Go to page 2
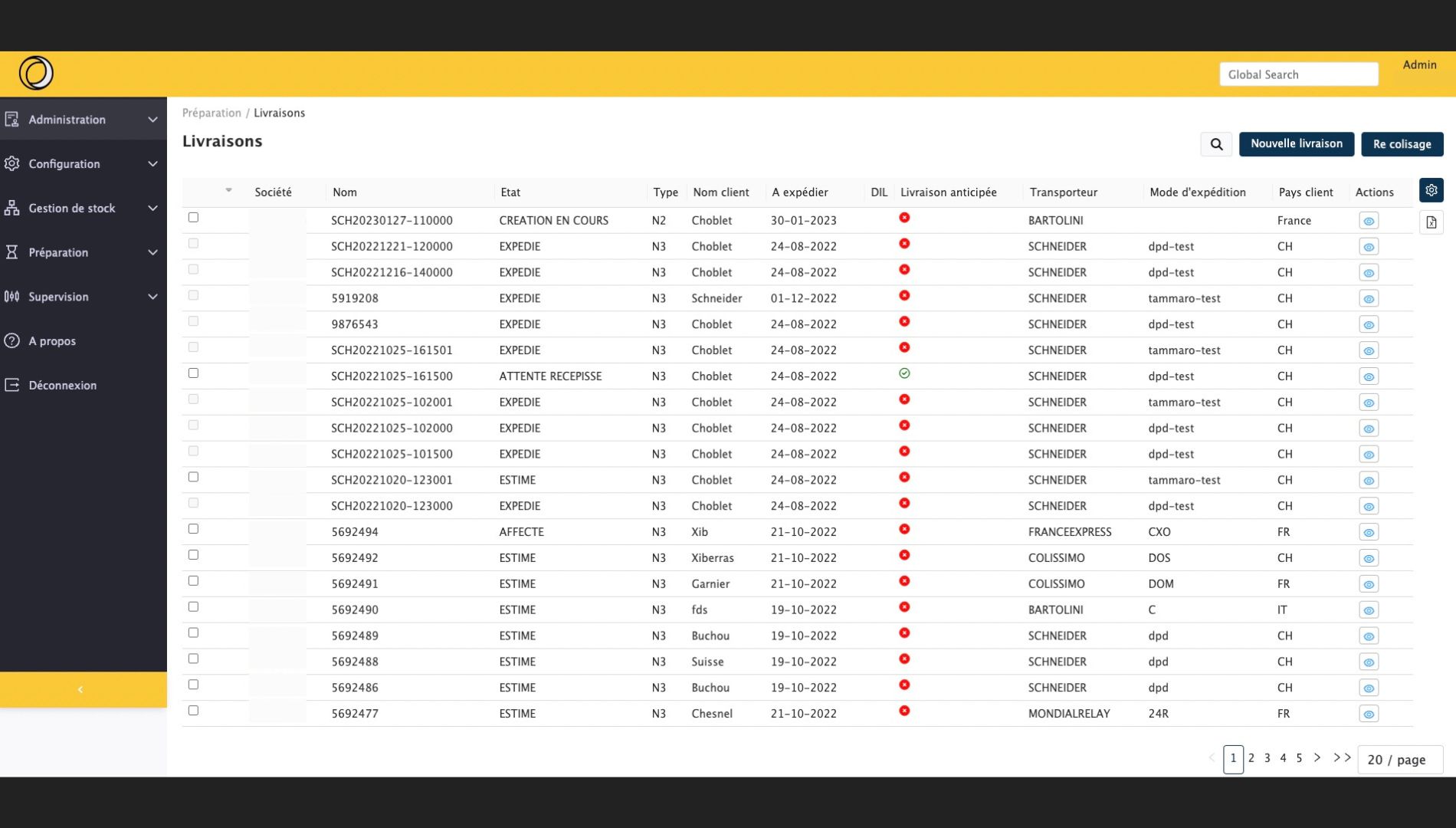 click(1251, 757)
